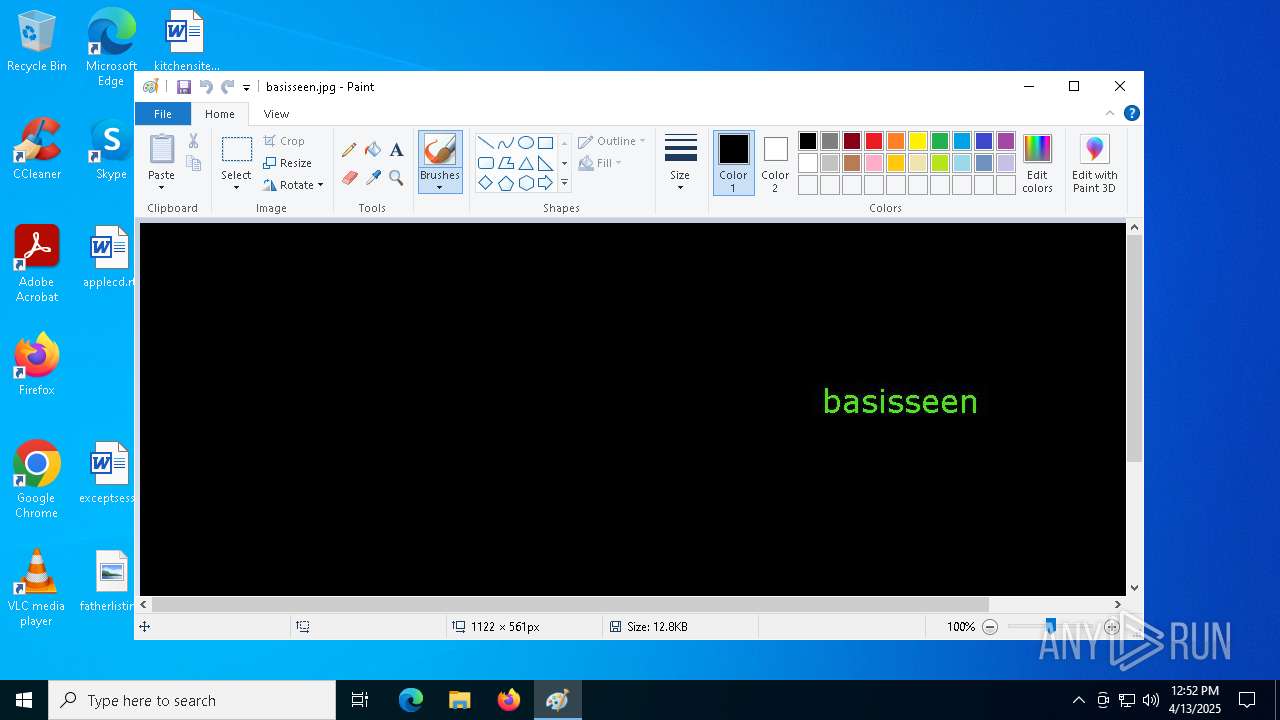This screenshot has width=1280, height=720.
Task: Expand the Shapes gallery more arrow
Action: [x=564, y=183]
